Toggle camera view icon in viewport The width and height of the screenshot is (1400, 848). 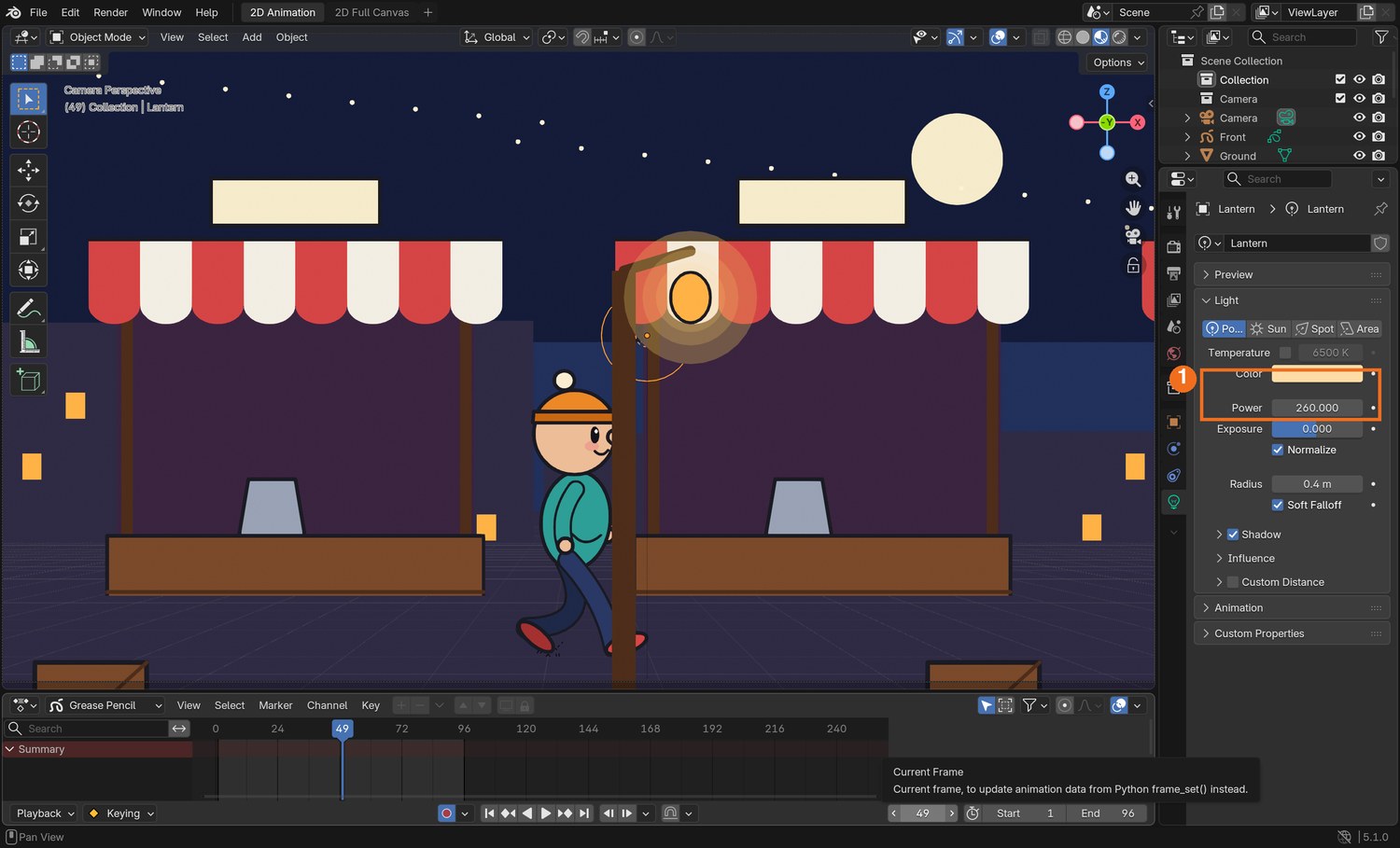click(1133, 235)
